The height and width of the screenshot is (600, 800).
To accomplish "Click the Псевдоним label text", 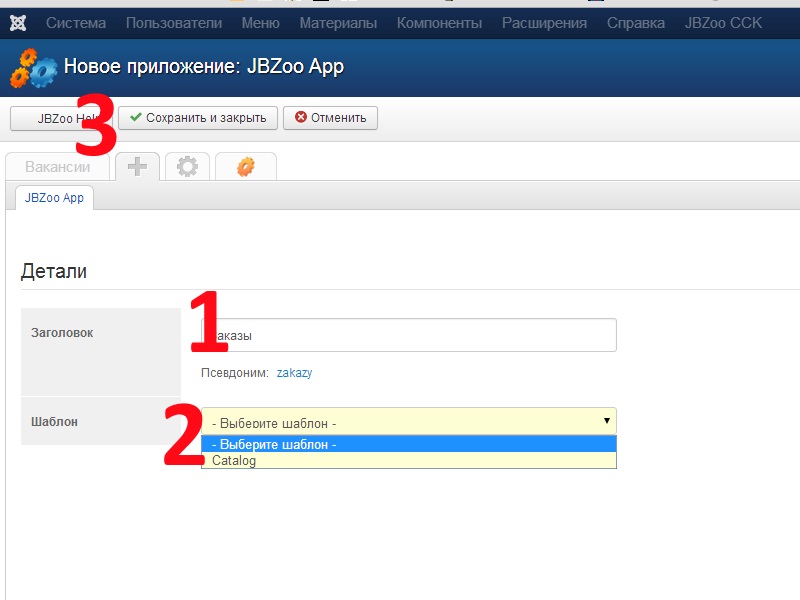I will pyautogui.click(x=235, y=373).
